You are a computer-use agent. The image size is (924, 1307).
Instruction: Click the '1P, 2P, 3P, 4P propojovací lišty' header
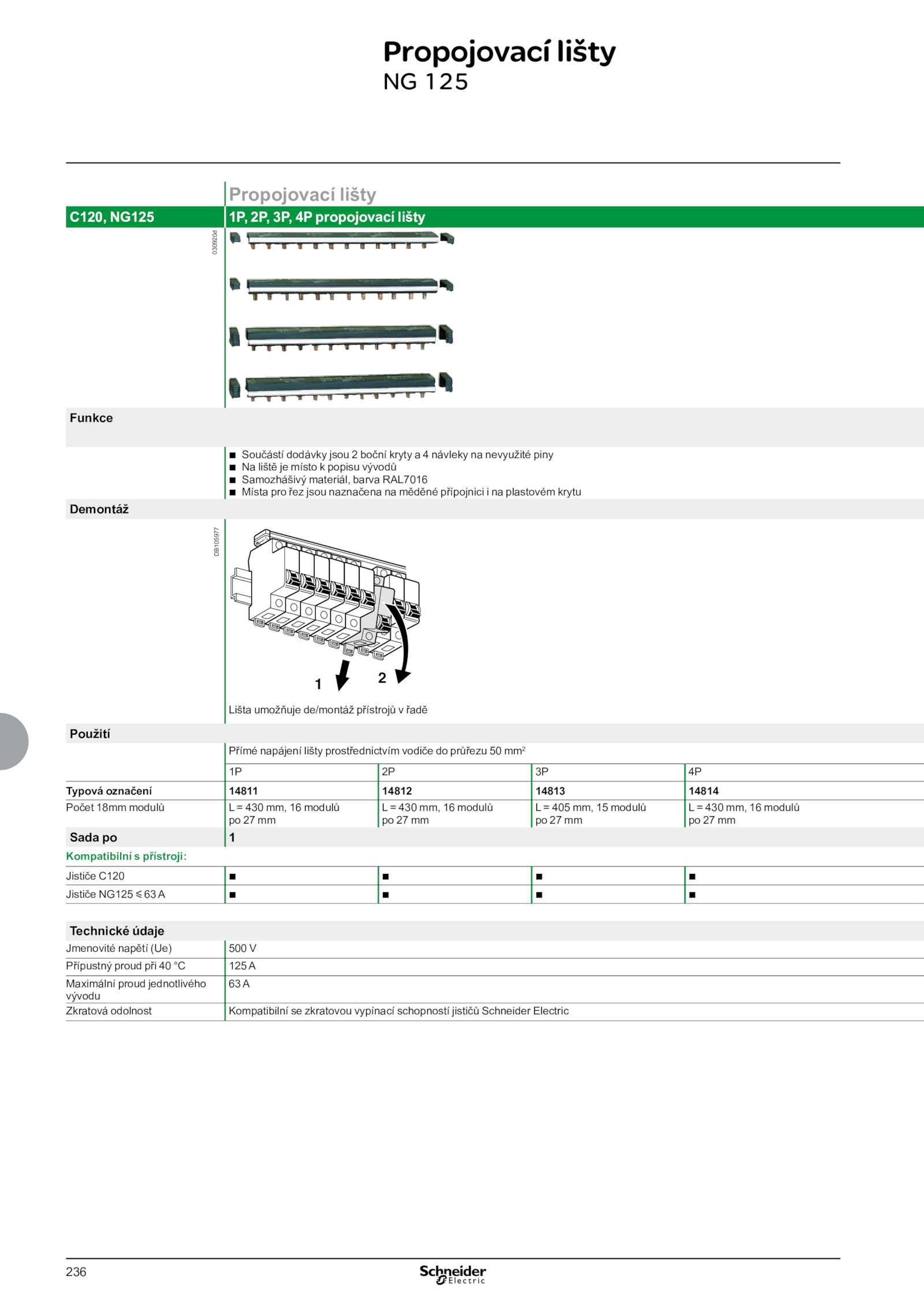(x=327, y=217)
